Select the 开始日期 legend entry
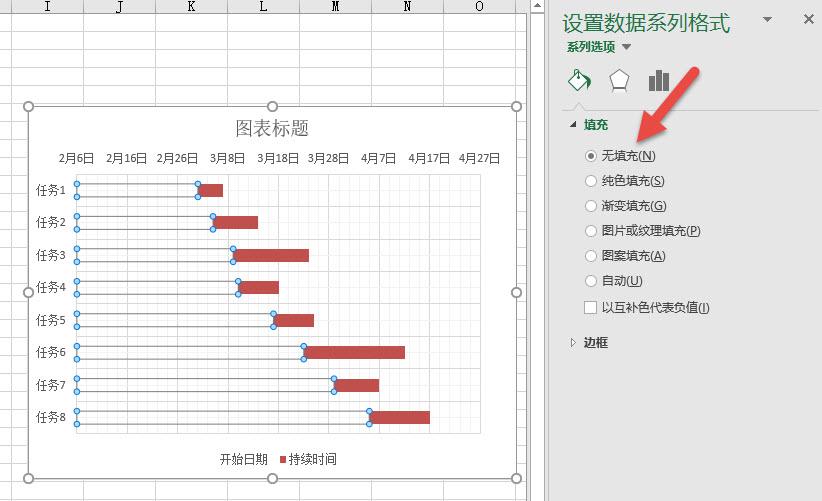Screen dimensions: 822x501 243,460
